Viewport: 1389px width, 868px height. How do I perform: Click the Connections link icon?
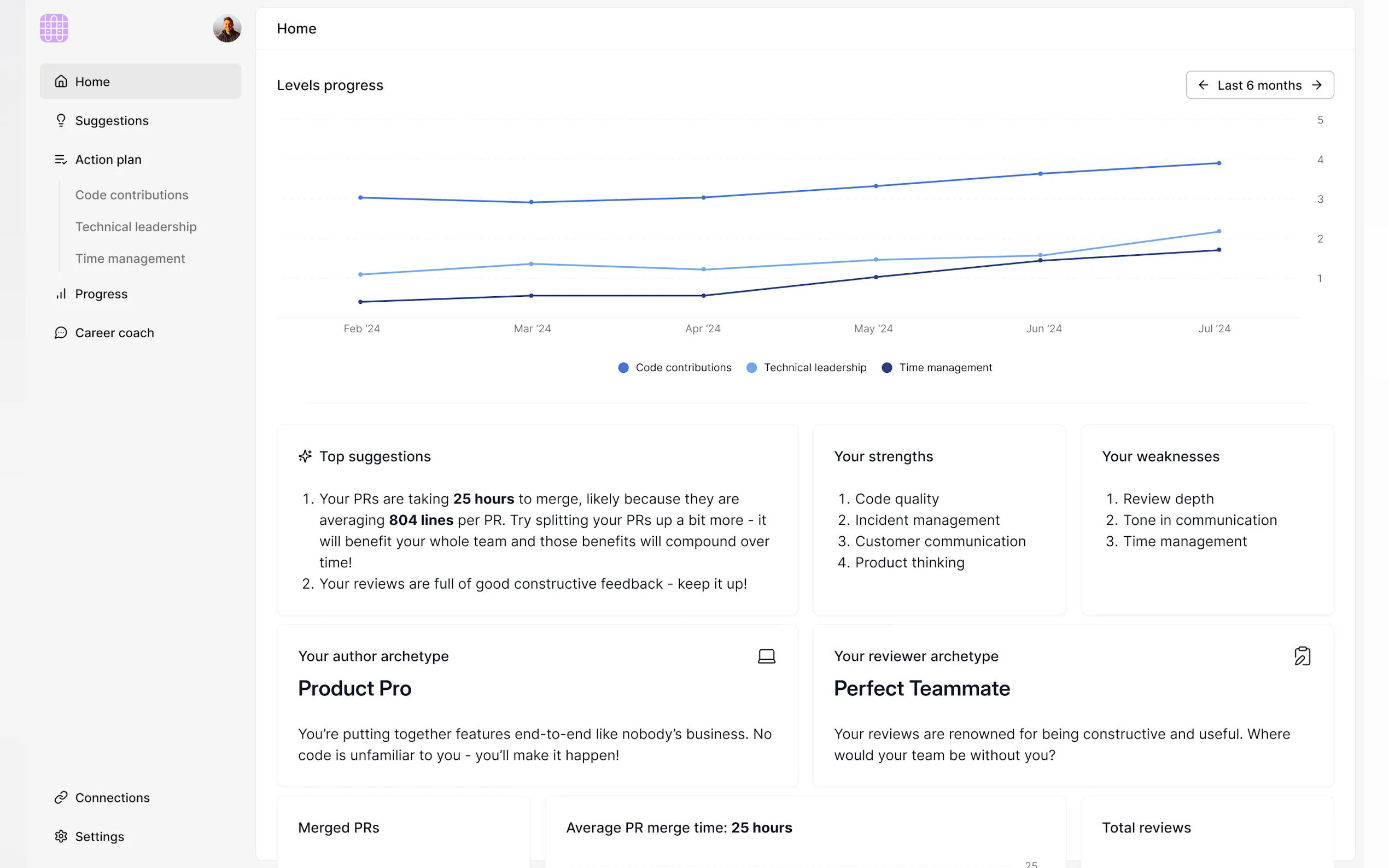tap(61, 797)
